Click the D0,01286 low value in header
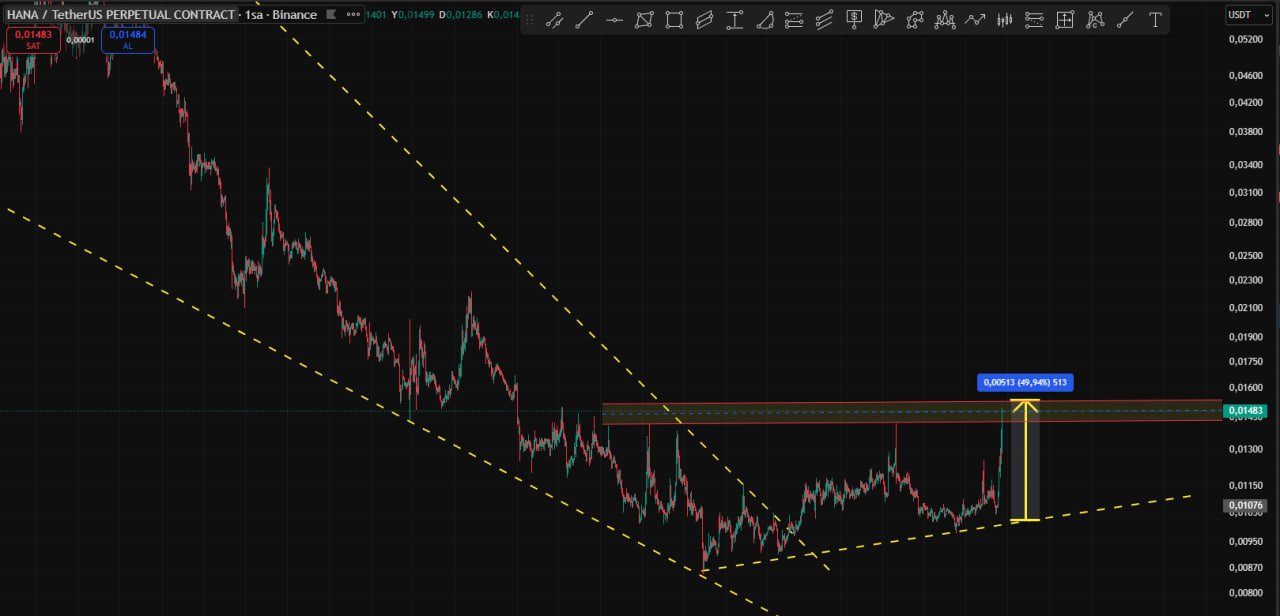1280x616 pixels. (462, 15)
